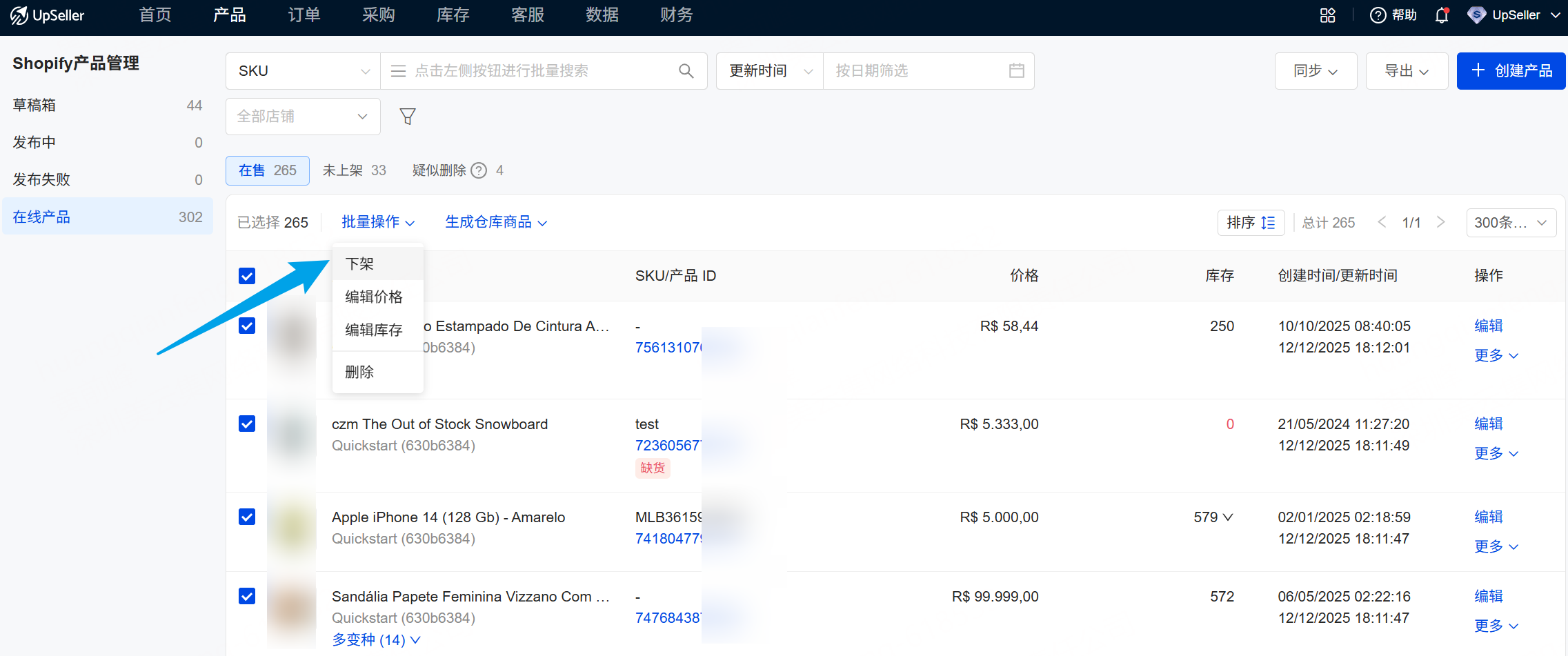Open the notification bell
The height and width of the screenshot is (656, 1568).
point(1441,14)
